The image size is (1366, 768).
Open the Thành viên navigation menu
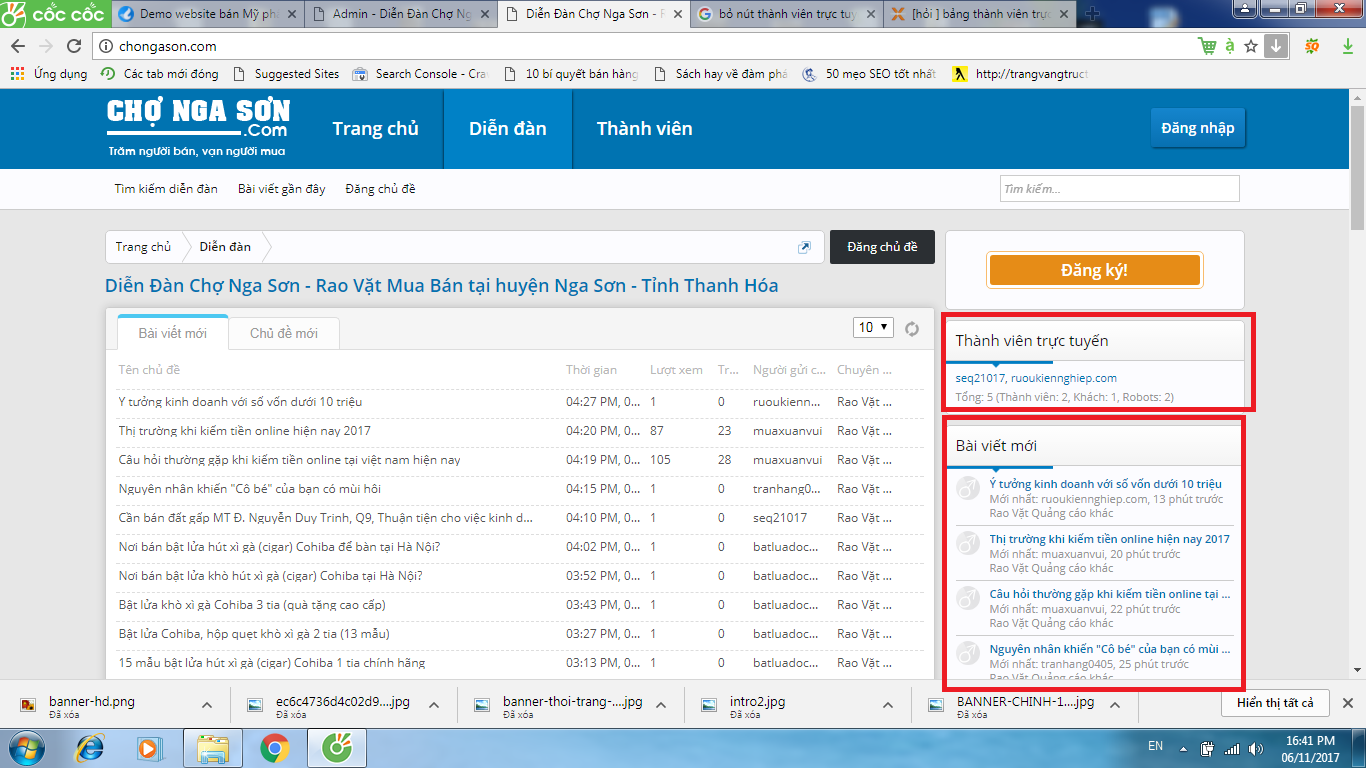tap(644, 128)
